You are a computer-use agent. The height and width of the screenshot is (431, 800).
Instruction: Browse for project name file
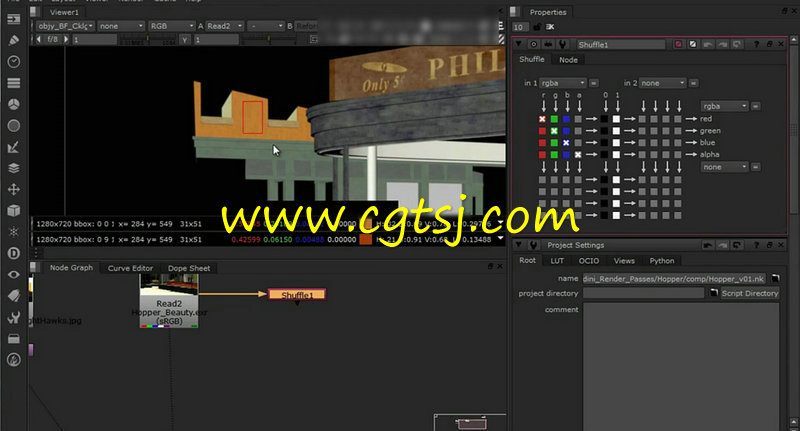tap(776, 278)
